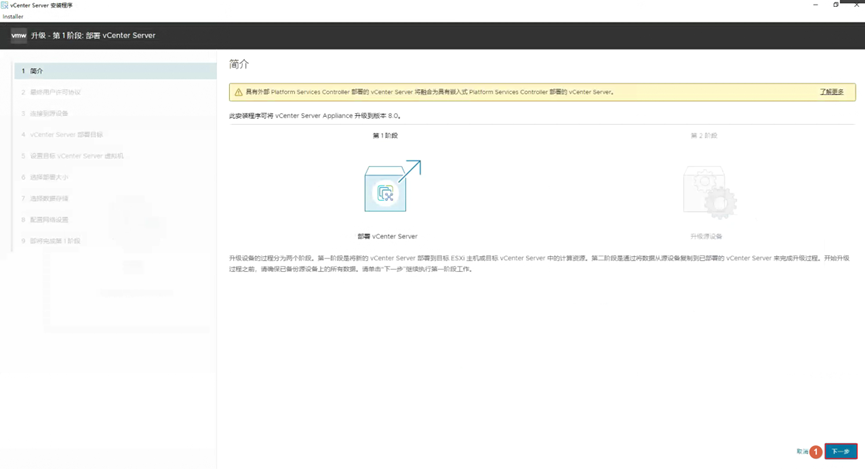Click the yellow warning triangle icon
The height and width of the screenshot is (469, 865).
pyautogui.click(x=238, y=92)
